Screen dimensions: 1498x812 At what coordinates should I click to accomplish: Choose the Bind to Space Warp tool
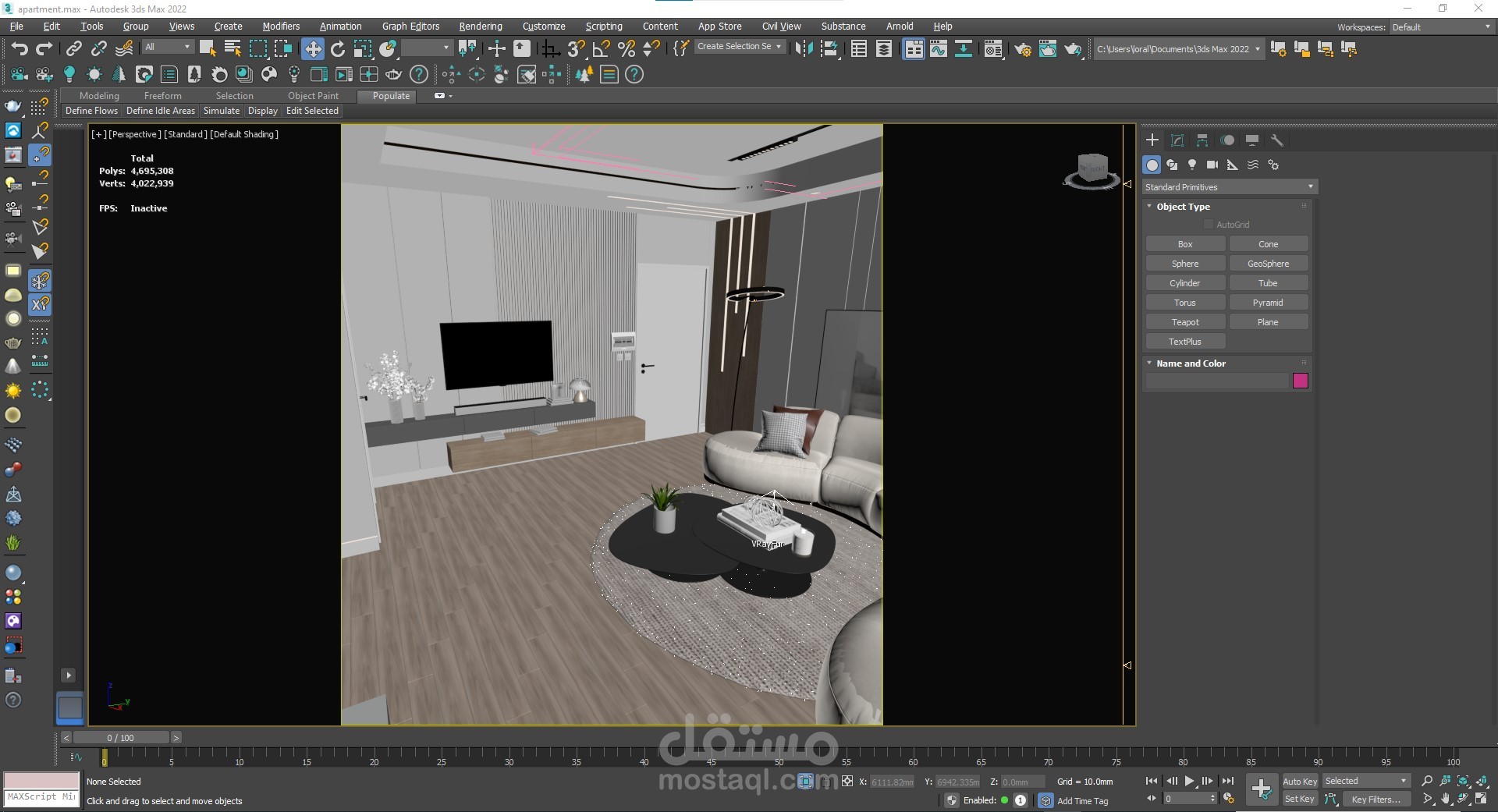click(124, 49)
